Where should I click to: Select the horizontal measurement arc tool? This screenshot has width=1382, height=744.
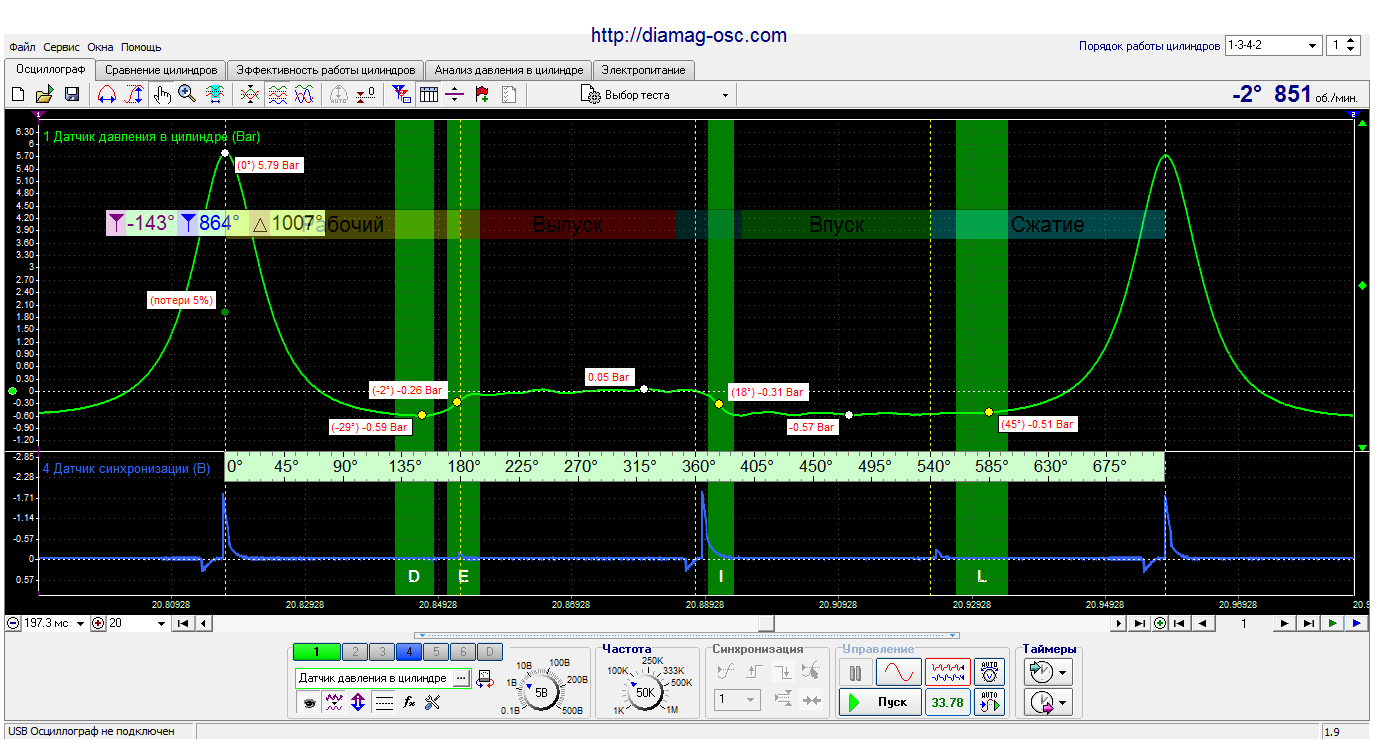[x=106, y=95]
